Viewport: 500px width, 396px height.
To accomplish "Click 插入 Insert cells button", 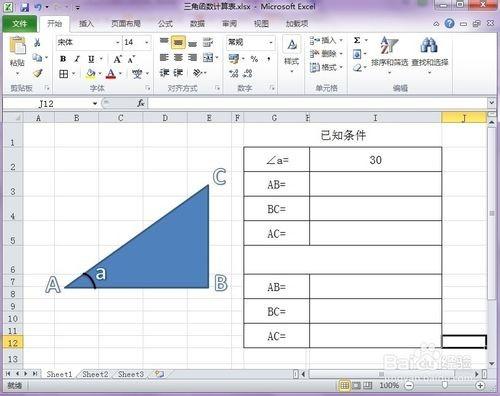I will (325, 40).
